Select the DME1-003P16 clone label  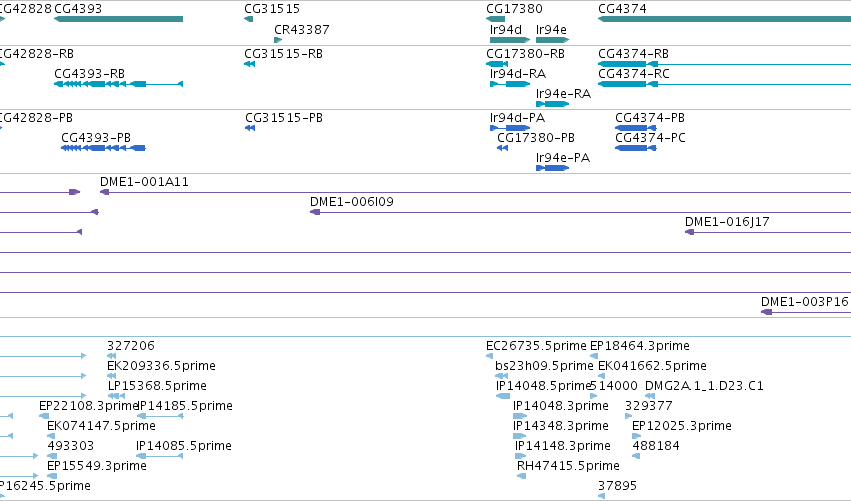pos(804,302)
